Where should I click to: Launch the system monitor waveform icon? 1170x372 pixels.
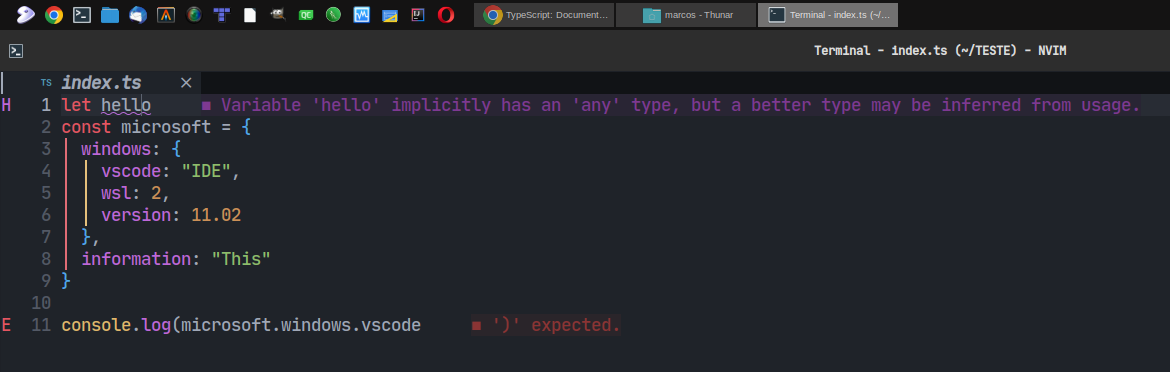(x=362, y=15)
